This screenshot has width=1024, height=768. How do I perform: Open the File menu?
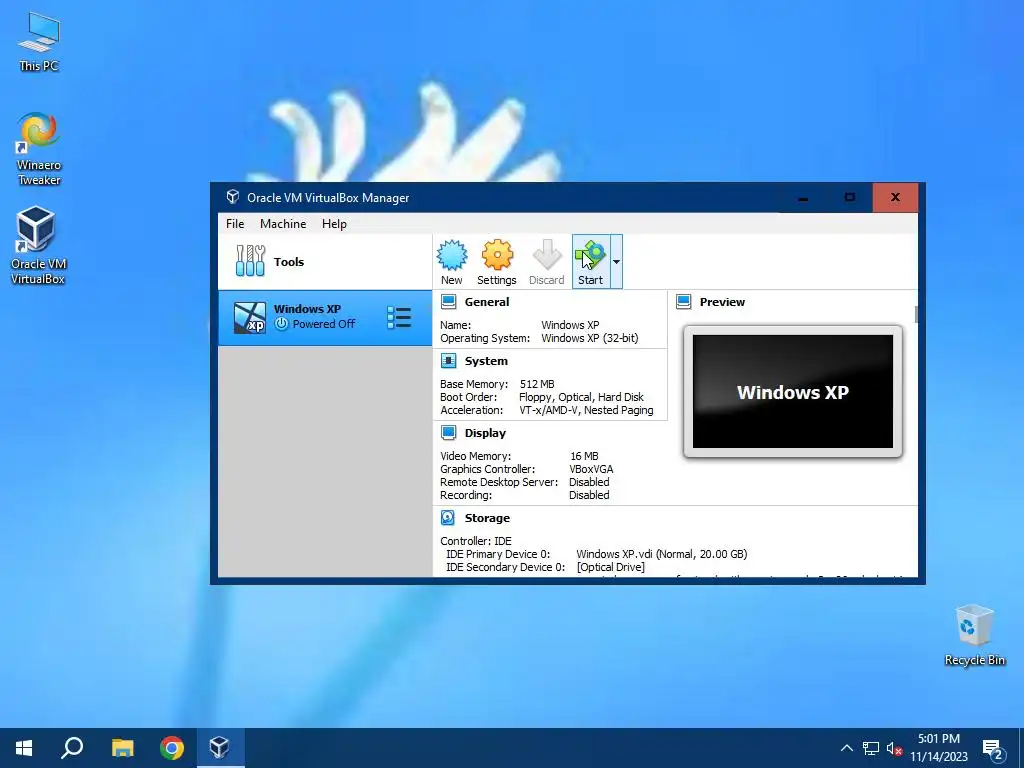tap(235, 223)
